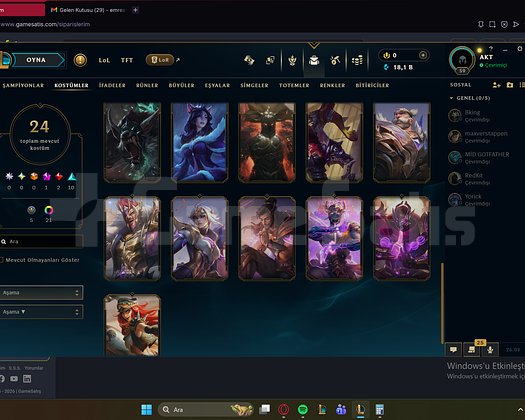Open Spotify from the Windows taskbar
The image size is (525, 420).
click(x=303, y=409)
